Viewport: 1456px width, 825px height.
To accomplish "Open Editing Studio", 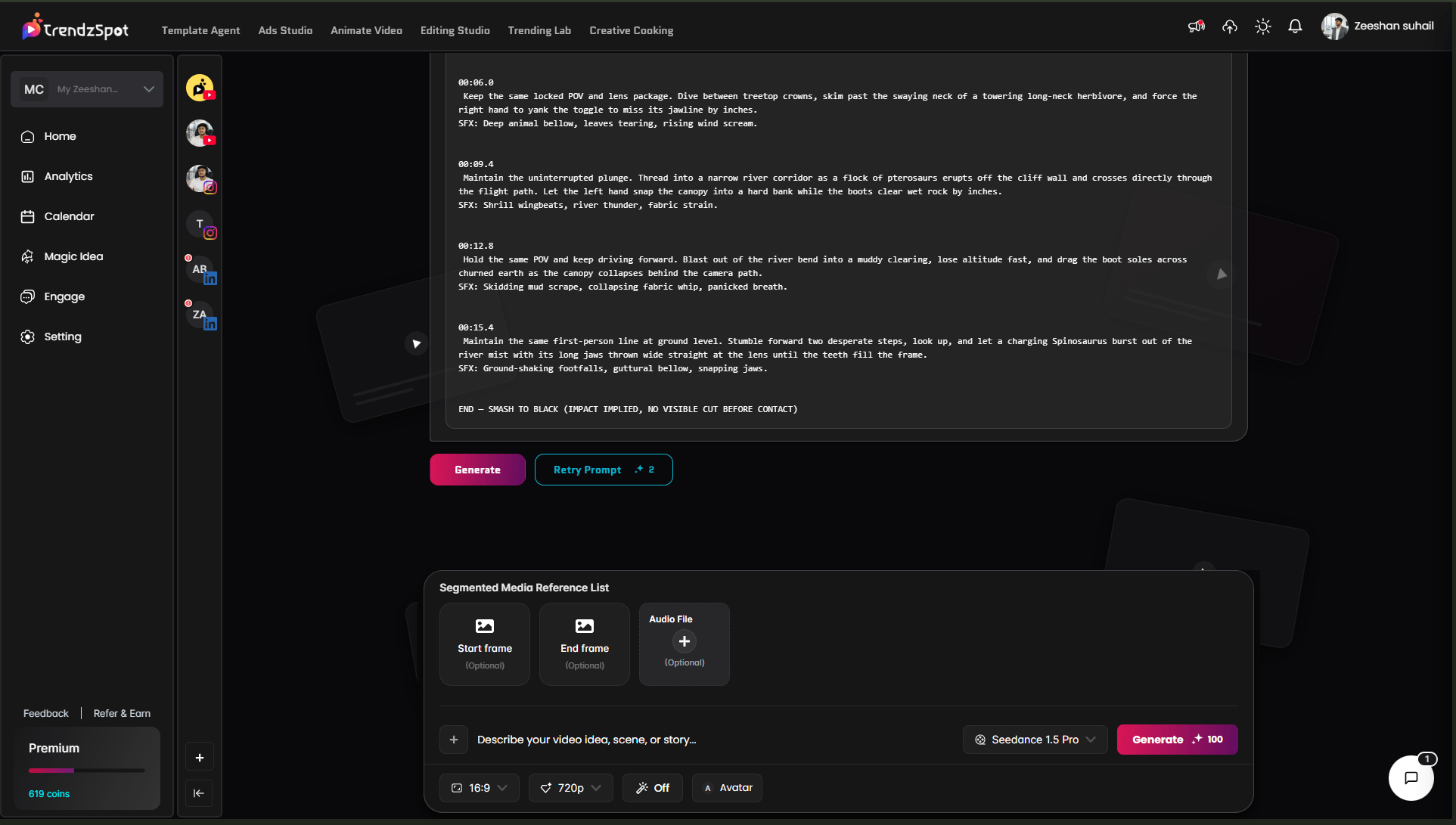I will point(455,30).
